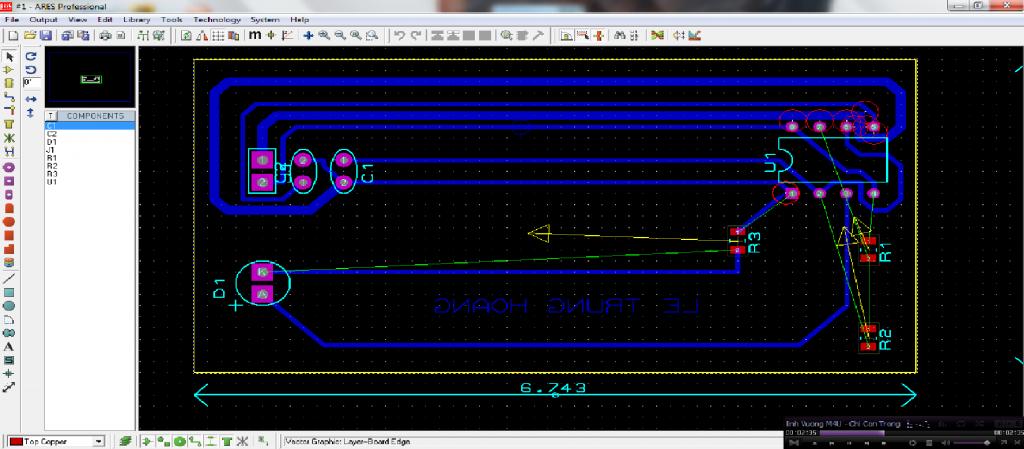The height and width of the screenshot is (449, 1024).
Task: Click the Save design icon
Action: tap(46, 35)
